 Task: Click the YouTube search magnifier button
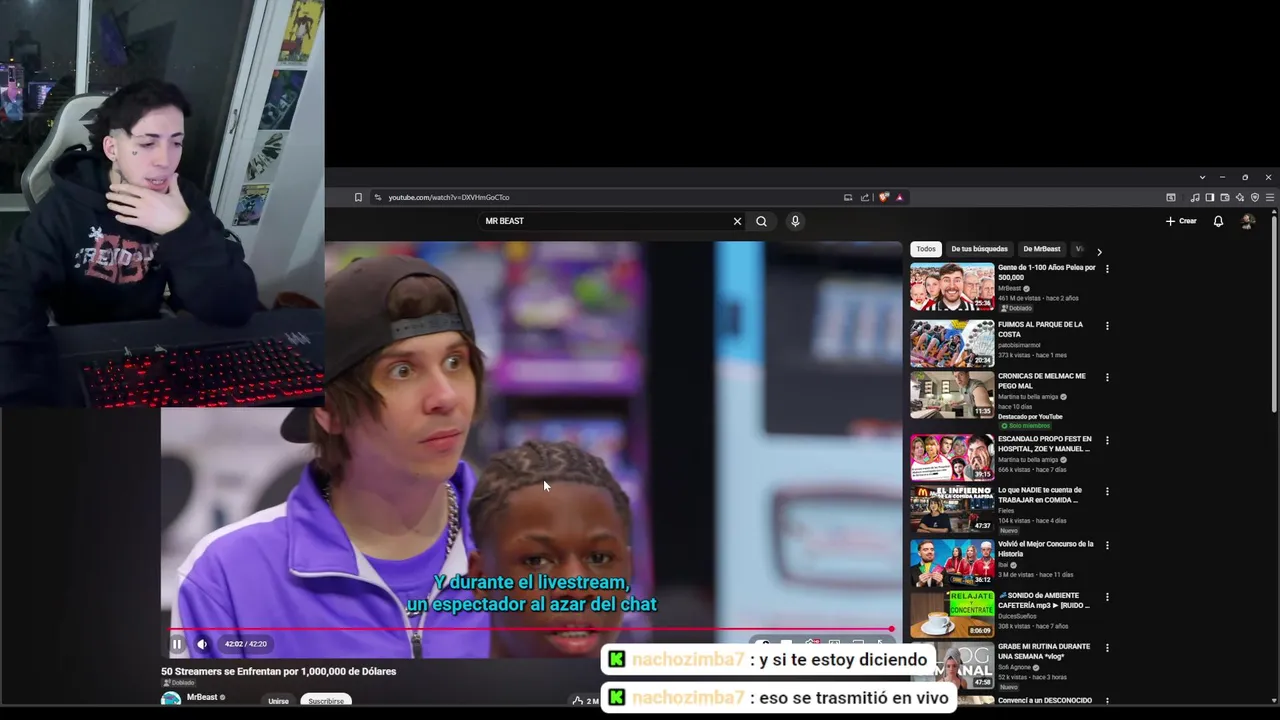(x=761, y=221)
